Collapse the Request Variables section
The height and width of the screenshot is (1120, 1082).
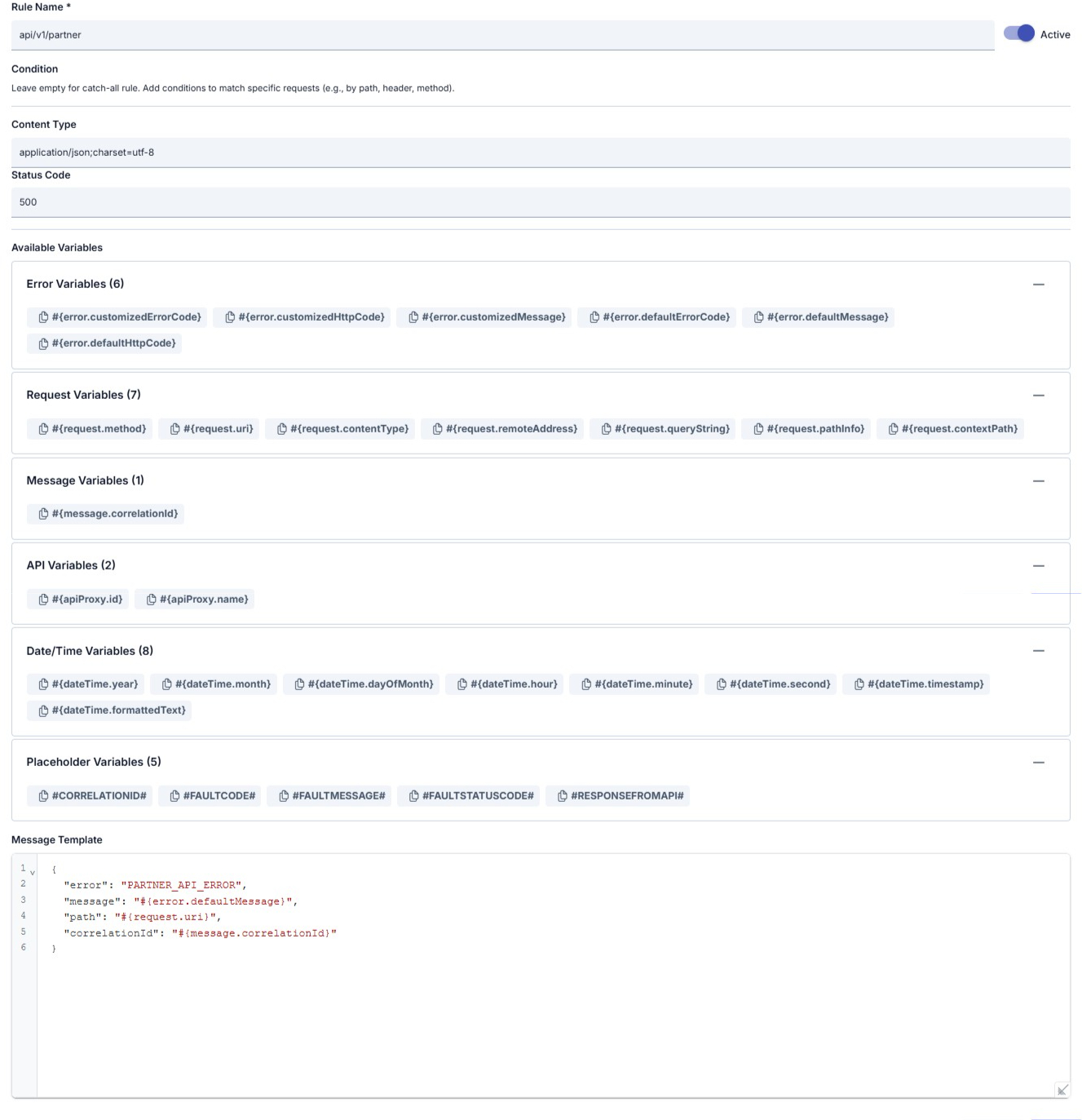(x=1039, y=396)
